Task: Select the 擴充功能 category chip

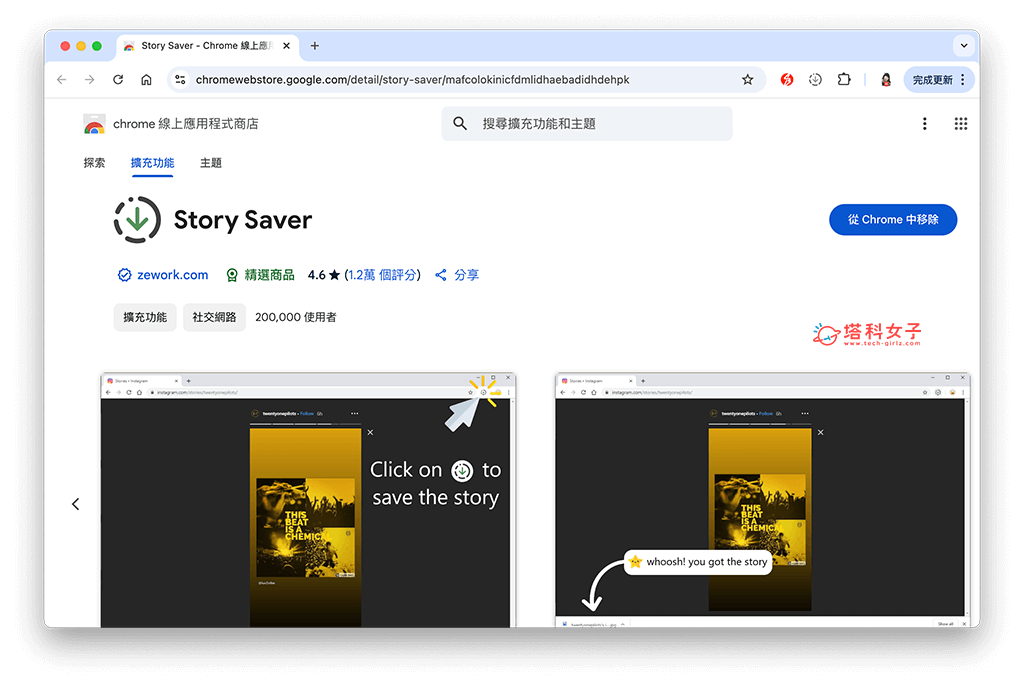Action: click(x=145, y=317)
